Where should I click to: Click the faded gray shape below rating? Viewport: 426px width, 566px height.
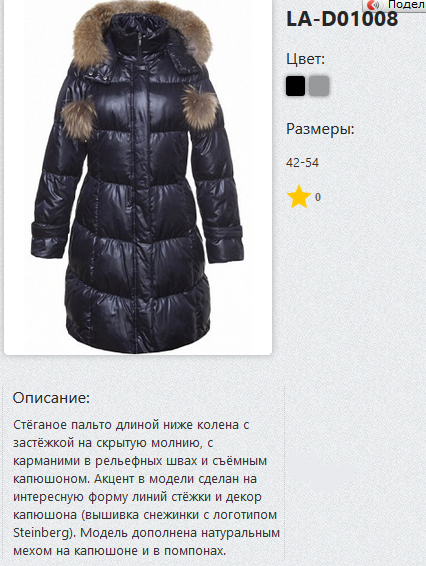(x=321, y=473)
